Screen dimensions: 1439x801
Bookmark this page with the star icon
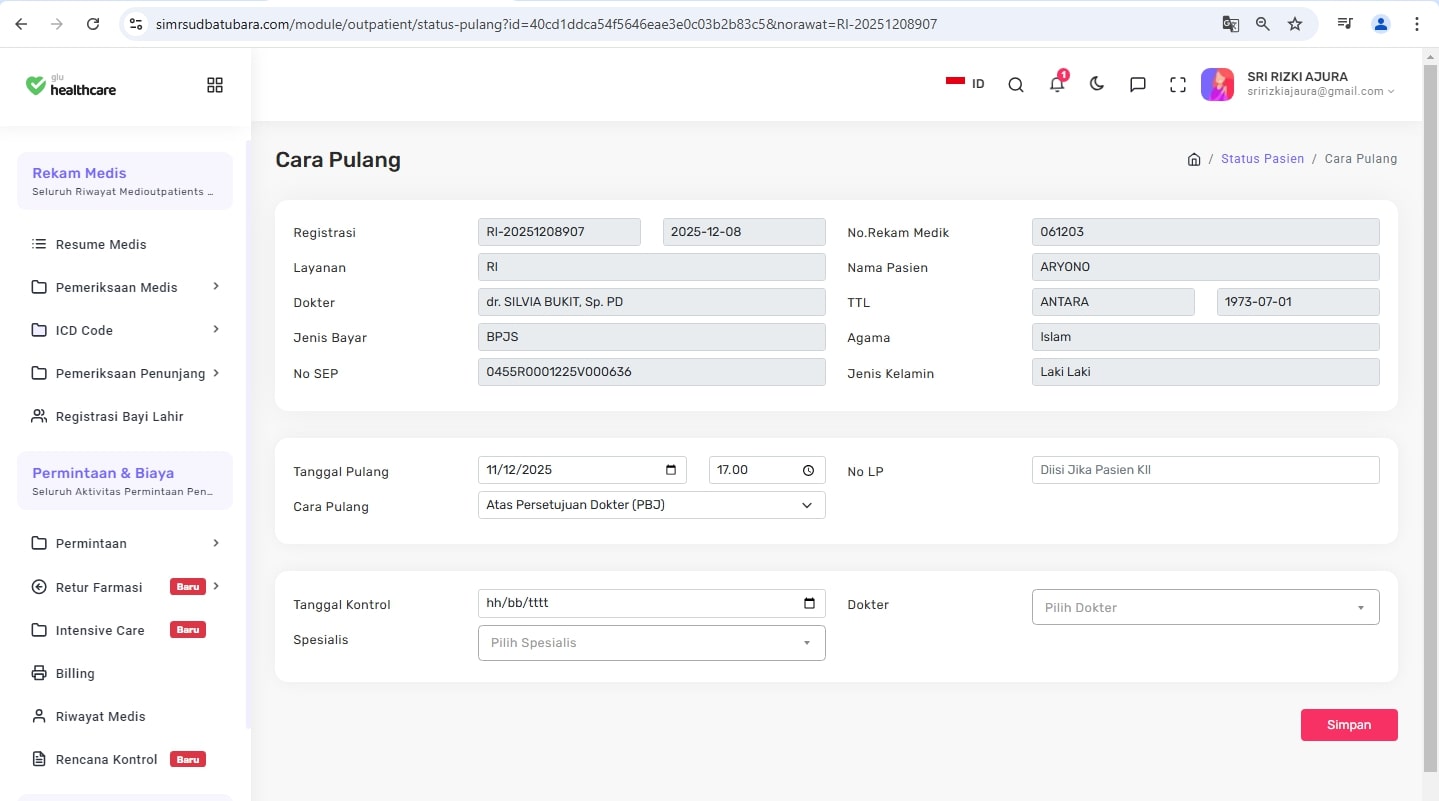[x=1295, y=24]
